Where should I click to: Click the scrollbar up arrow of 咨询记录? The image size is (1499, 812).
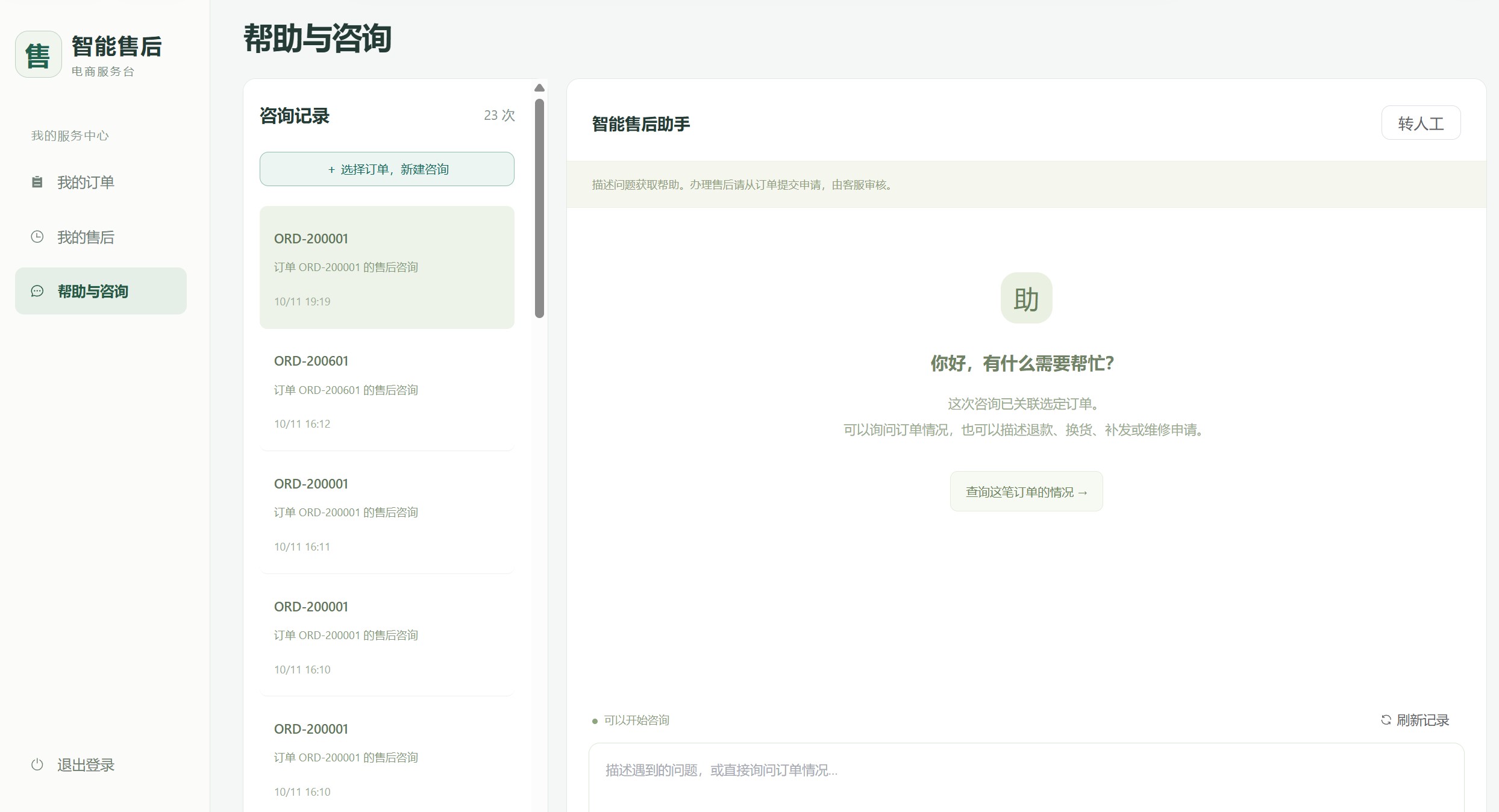pos(539,88)
